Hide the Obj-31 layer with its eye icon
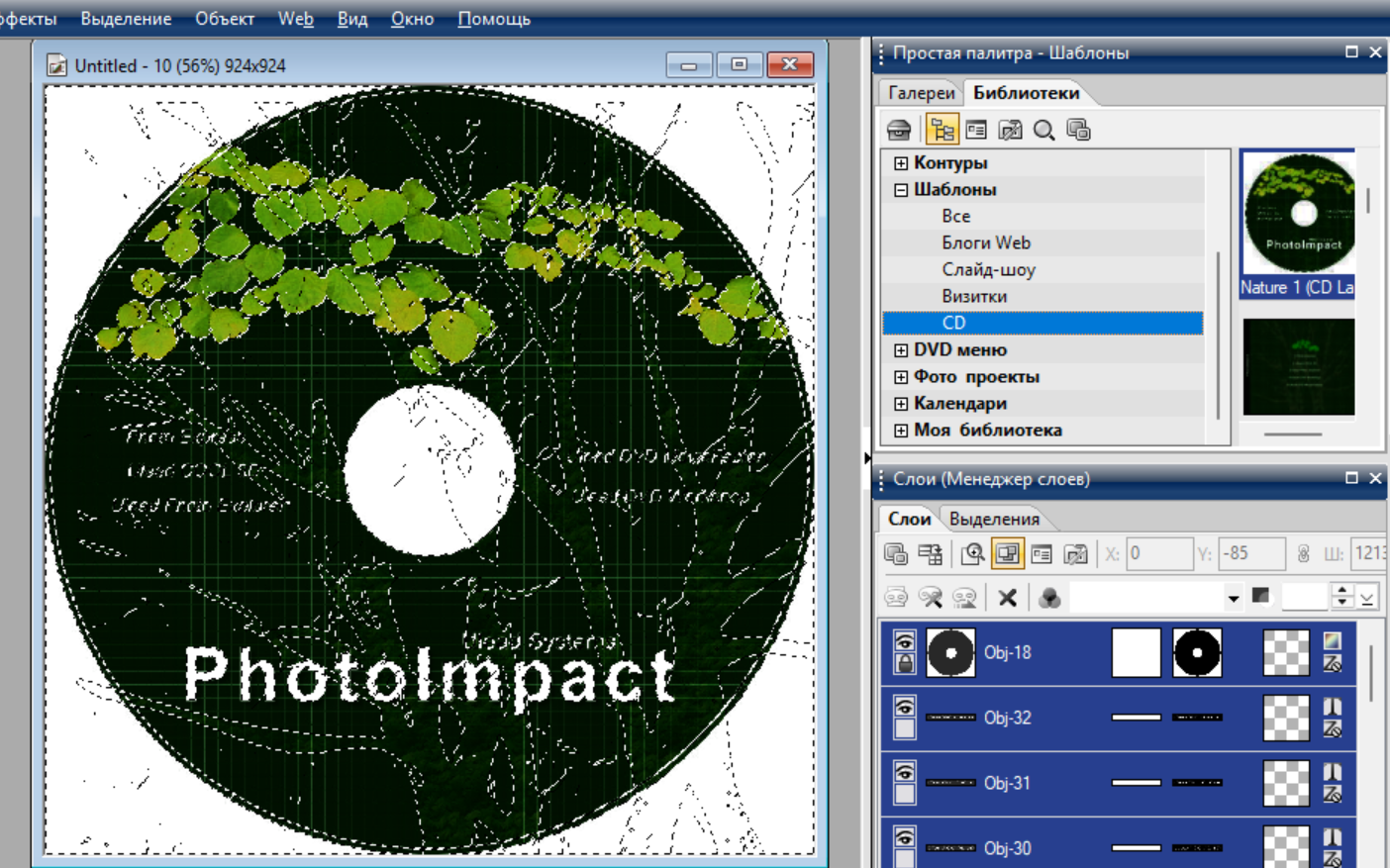The image size is (1390, 868). coord(905,772)
